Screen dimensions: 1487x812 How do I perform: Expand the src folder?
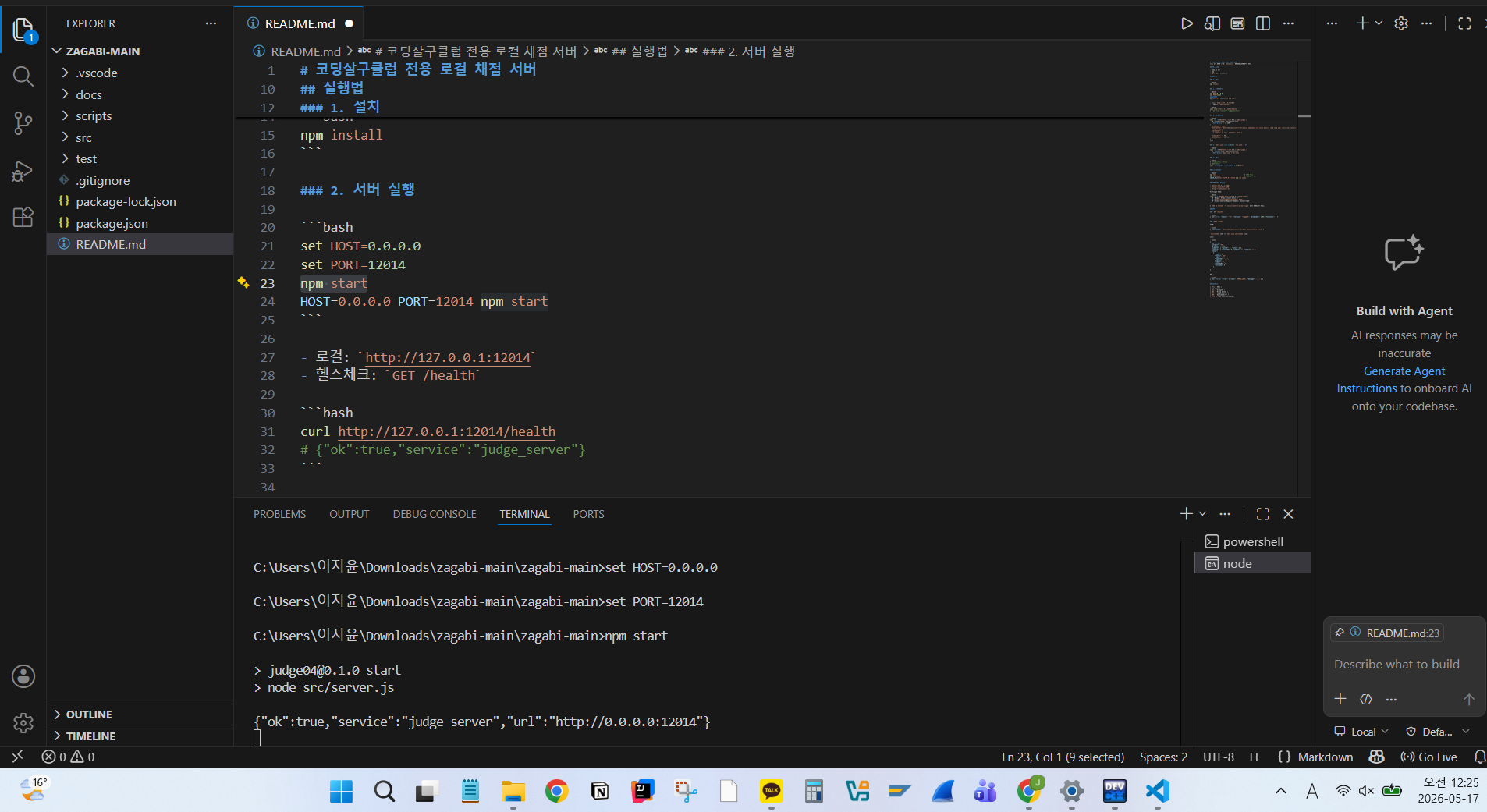coord(140,137)
